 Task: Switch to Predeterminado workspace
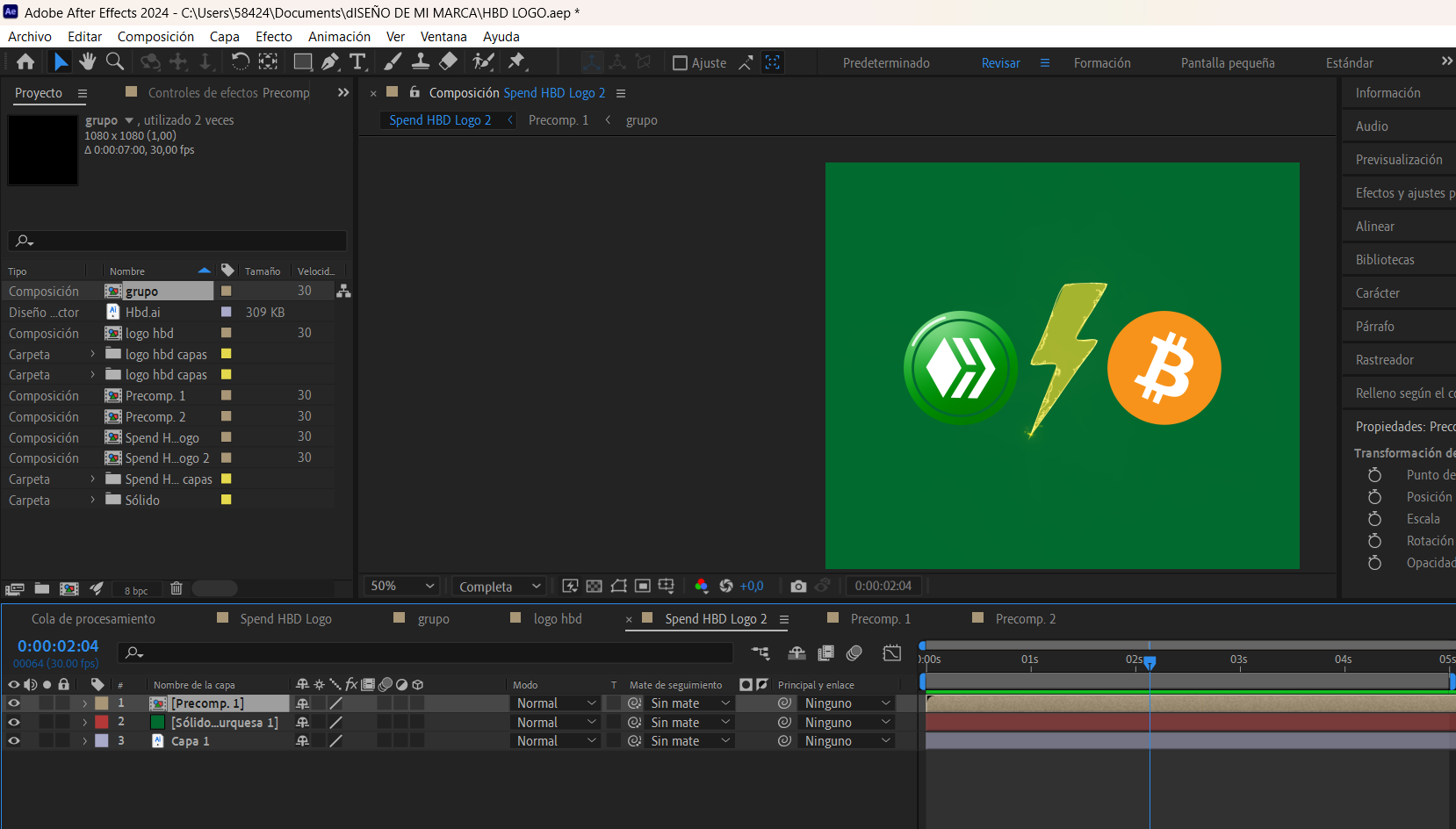pyautogui.click(x=886, y=63)
